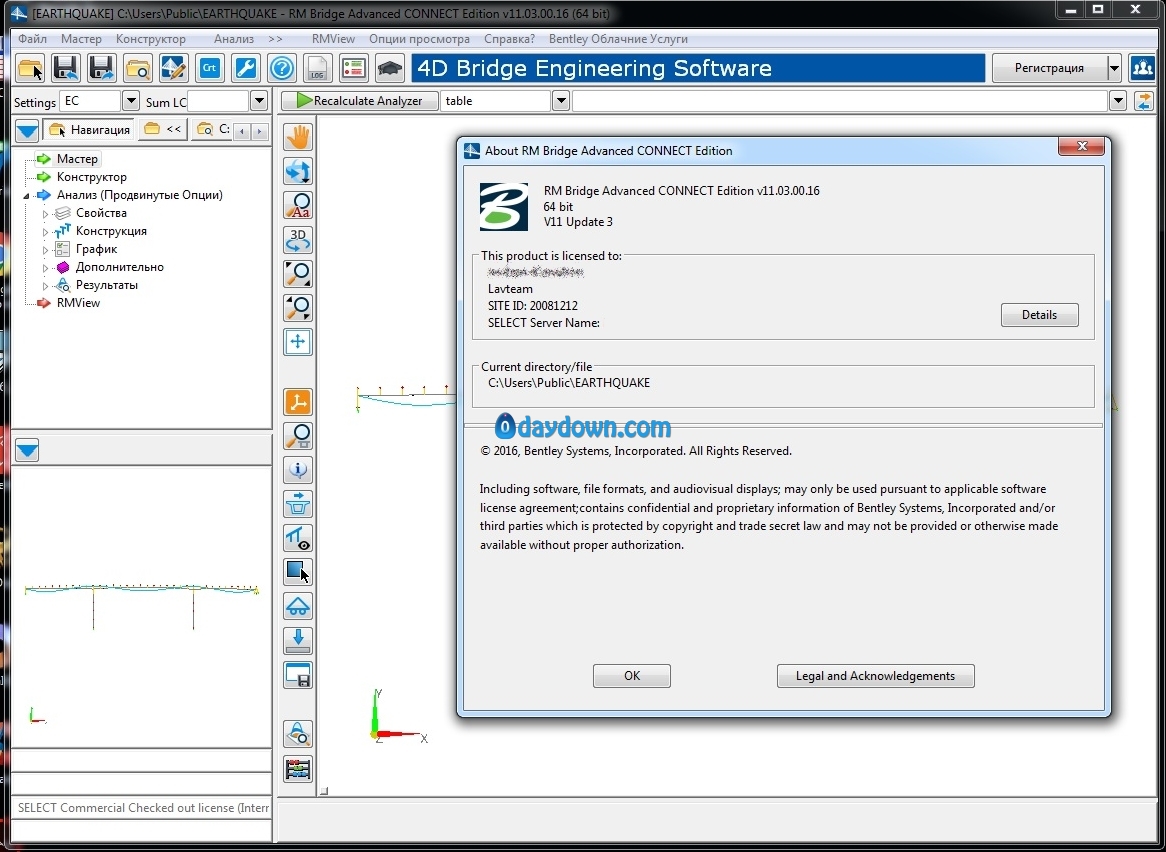Viewport: 1166px width, 852px height.
Task: Expand the Результаты tree node
Action: pos(45,285)
